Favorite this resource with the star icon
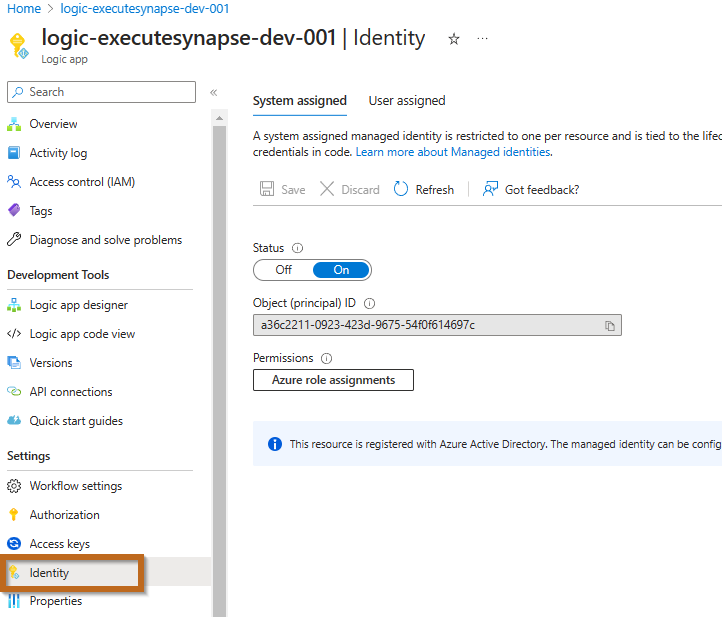Viewport: 722px width, 617px height. pos(454,39)
